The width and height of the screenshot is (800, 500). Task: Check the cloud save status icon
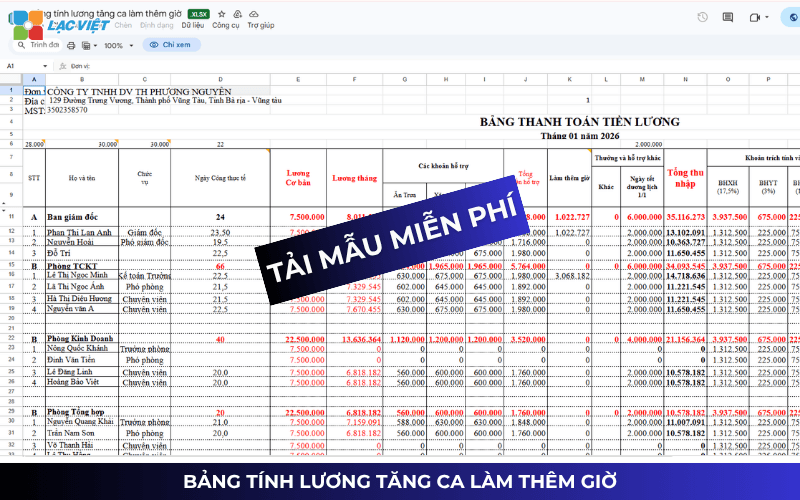(254, 14)
